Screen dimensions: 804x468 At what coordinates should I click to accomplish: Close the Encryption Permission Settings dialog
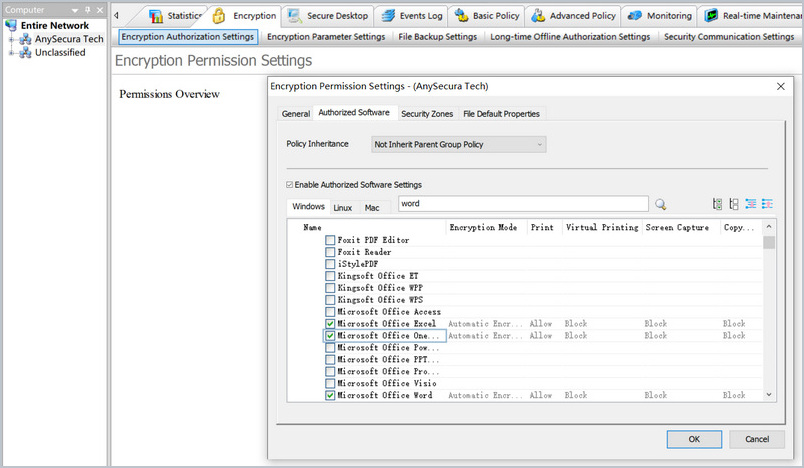point(780,86)
